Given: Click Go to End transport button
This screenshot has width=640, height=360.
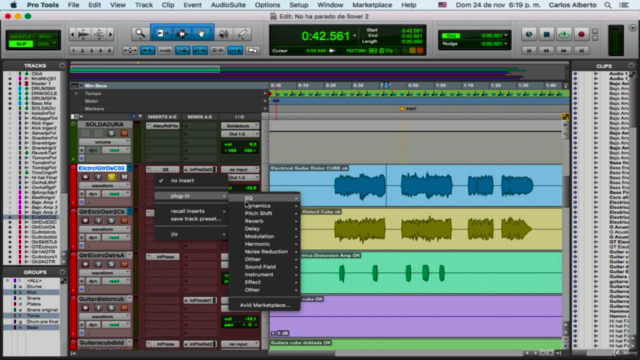Looking at the screenshot, I should point(582,51).
